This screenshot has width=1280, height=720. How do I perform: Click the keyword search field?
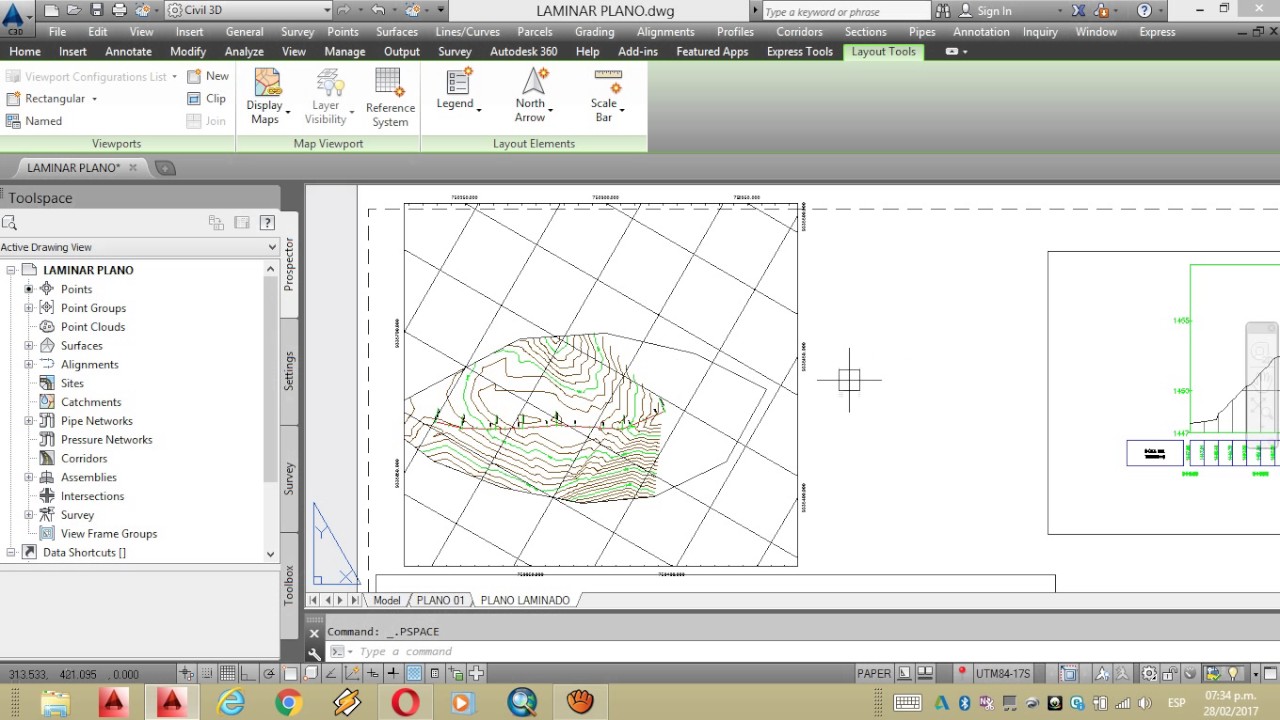point(846,11)
